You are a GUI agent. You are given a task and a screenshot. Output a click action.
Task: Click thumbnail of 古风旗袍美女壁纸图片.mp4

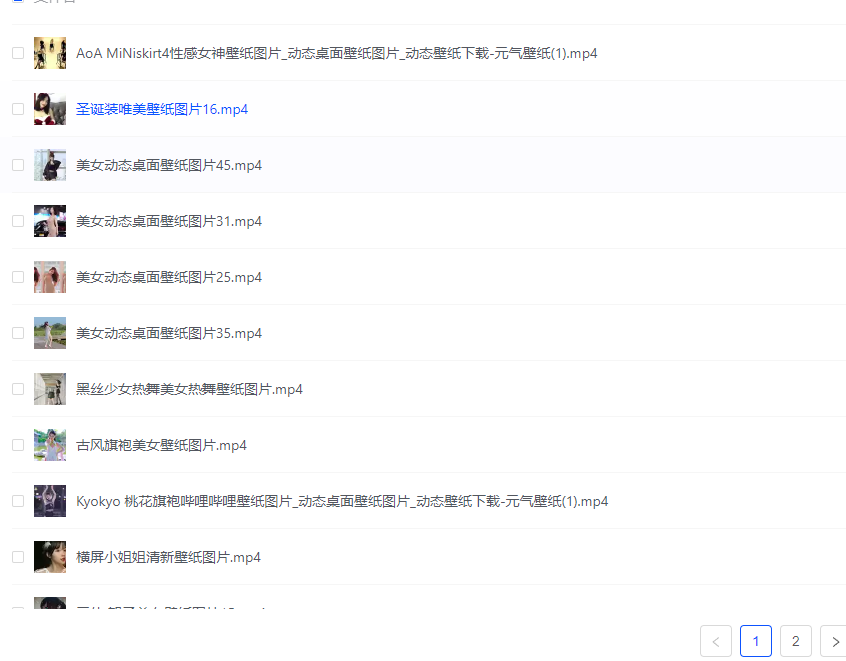pos(50,445)
